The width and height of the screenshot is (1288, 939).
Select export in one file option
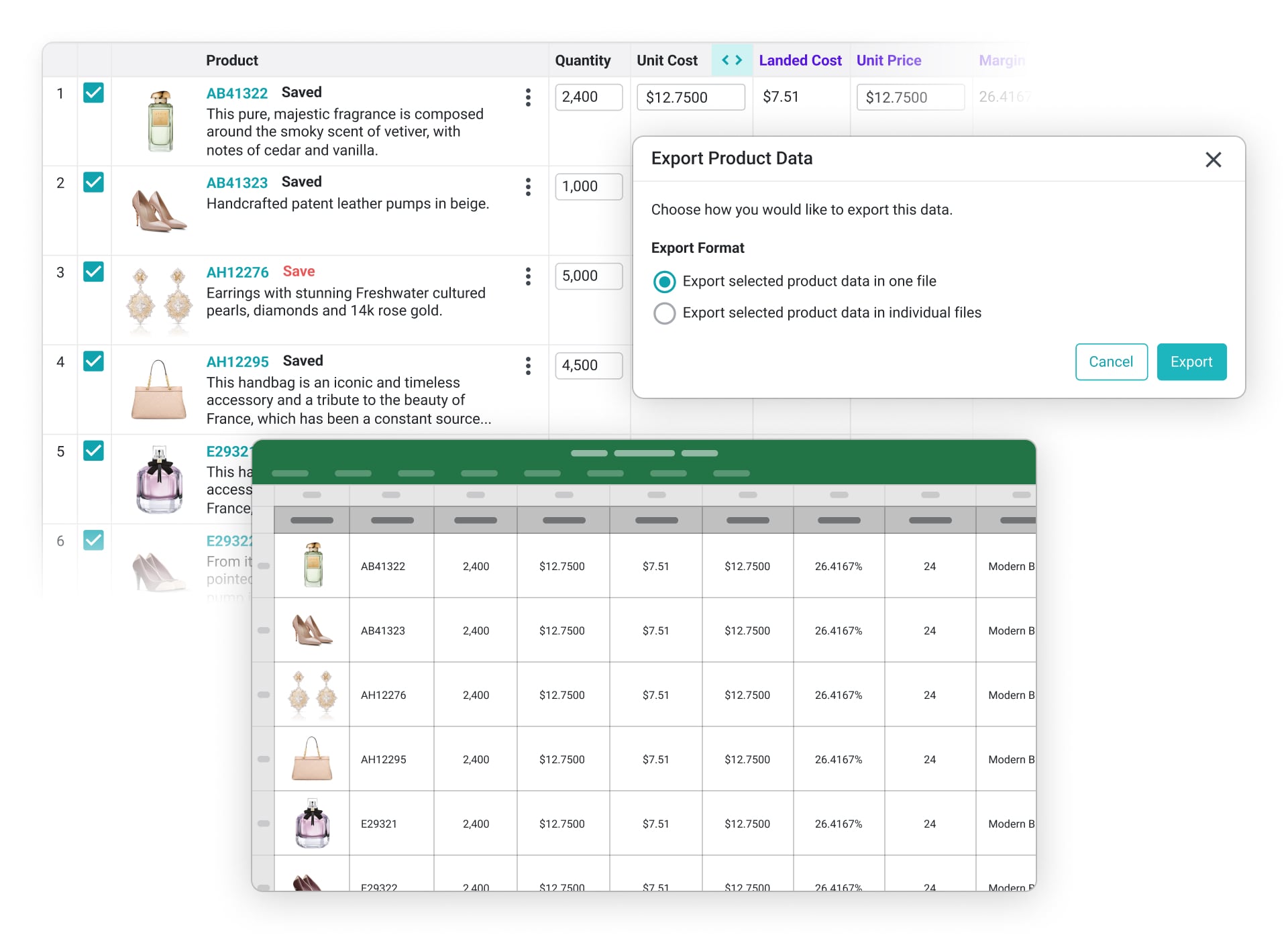coord(664,282)
